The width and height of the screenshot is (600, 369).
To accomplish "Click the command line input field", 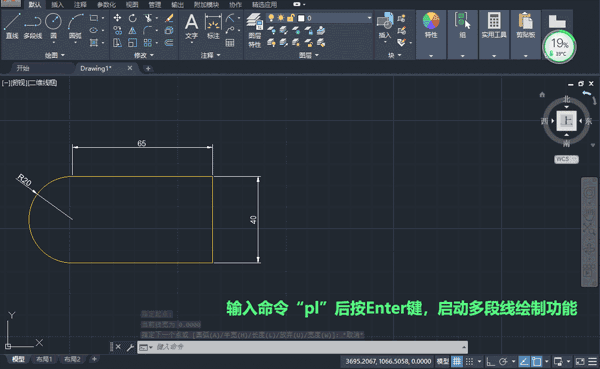I will [302, 347].
